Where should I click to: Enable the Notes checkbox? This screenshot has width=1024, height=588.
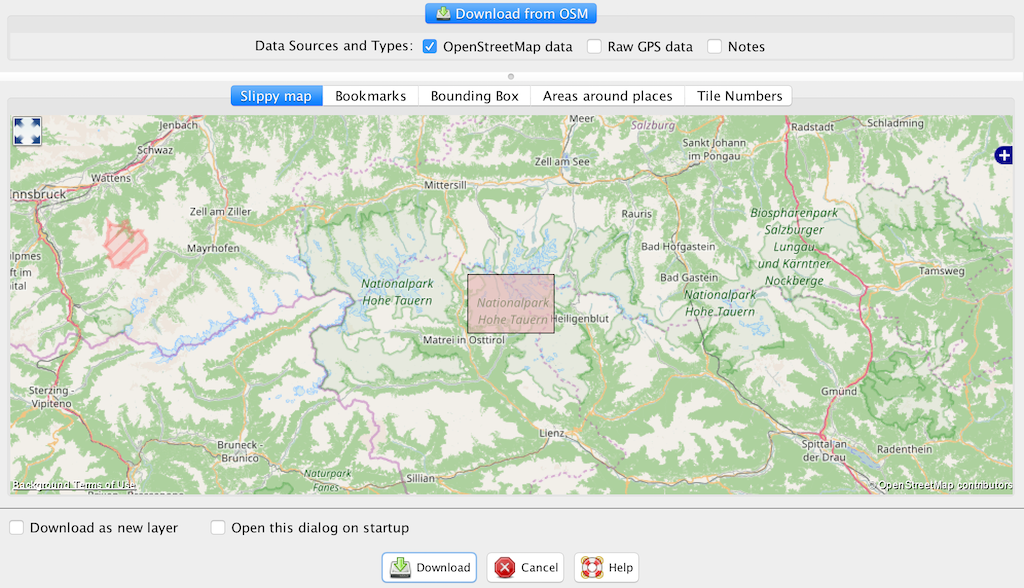coord(714,46)
